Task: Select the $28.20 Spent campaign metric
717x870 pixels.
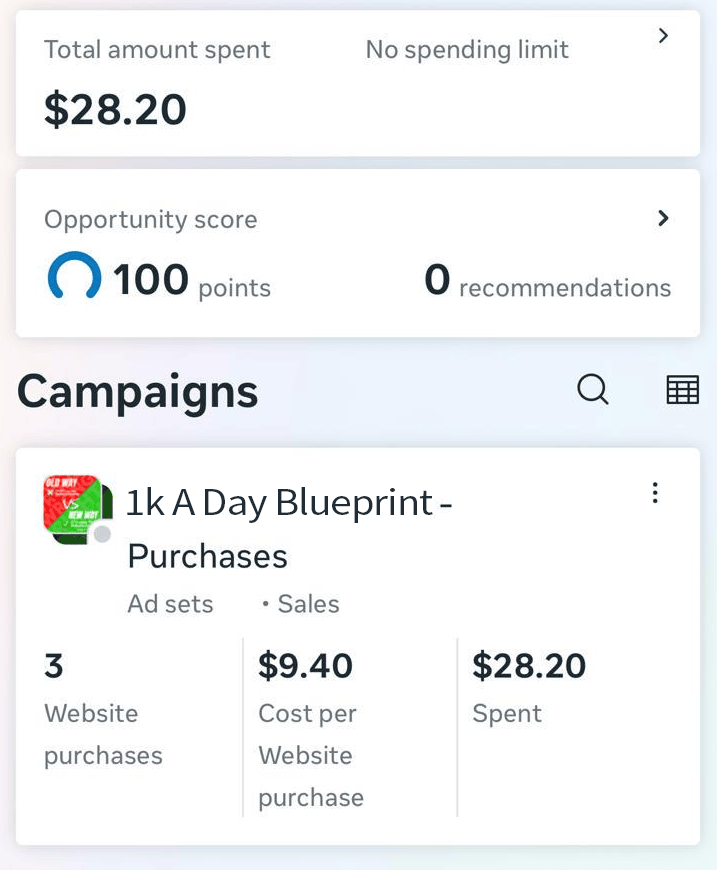Action: 528,688
